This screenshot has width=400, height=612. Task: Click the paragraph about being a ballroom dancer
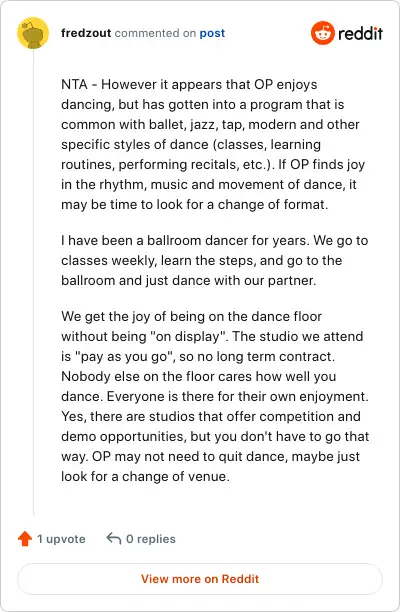[x=215, y=260]
